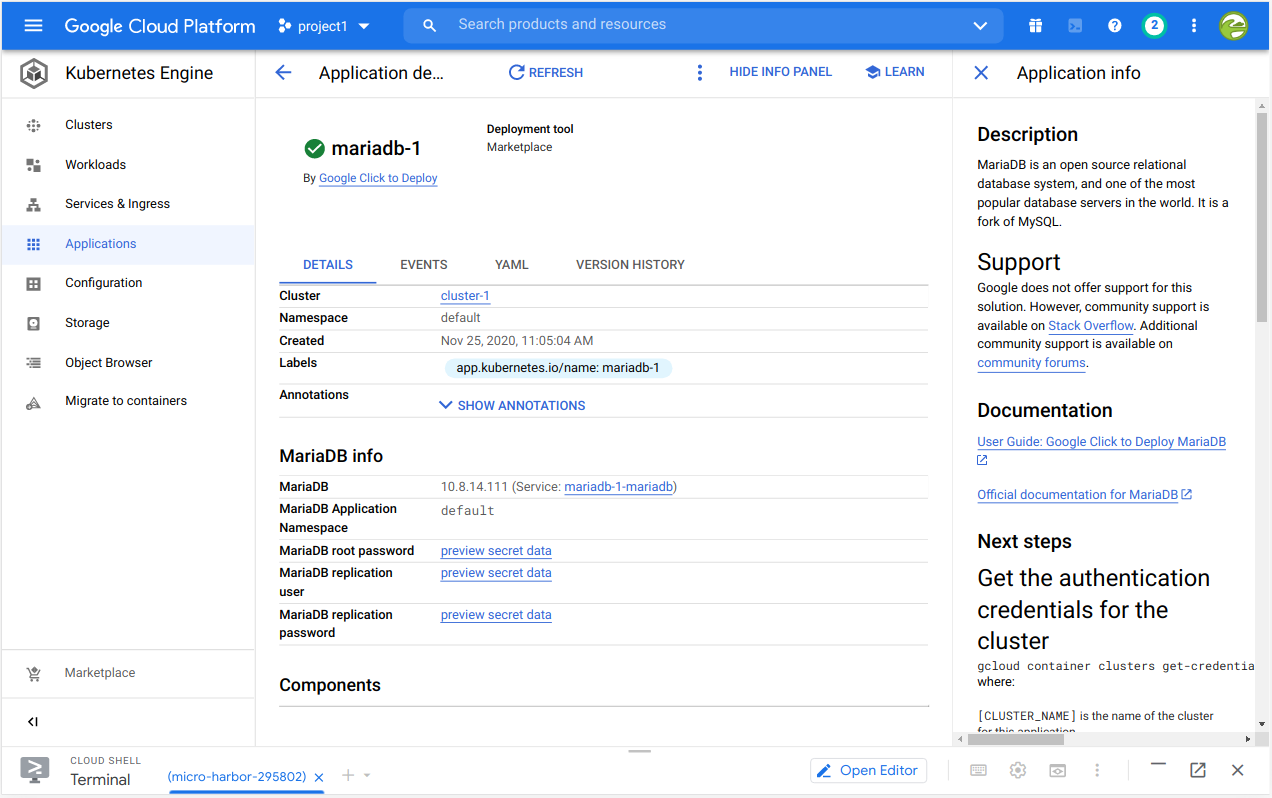Click the Cloud Shell panel drag handle
Viewport: 1272px width, 798px height.
tap(640, 751)
